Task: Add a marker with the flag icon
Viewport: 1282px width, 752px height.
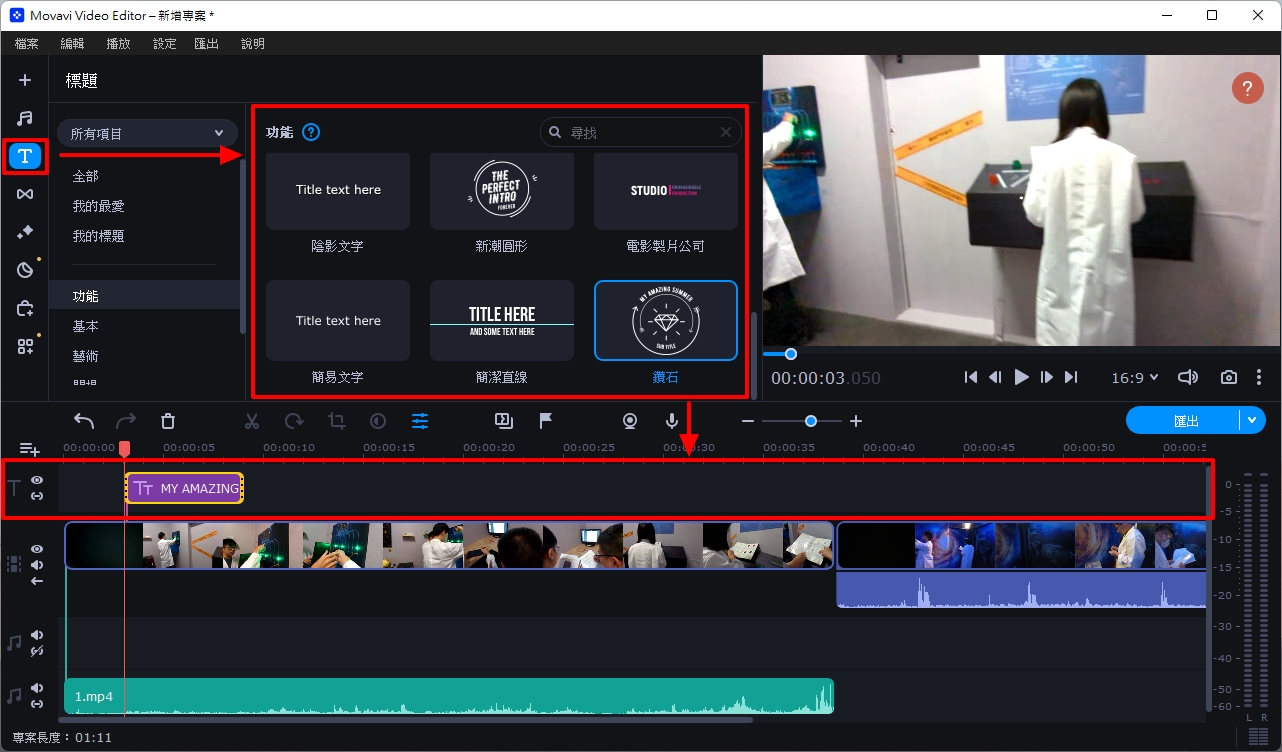Action: point(546,421)
